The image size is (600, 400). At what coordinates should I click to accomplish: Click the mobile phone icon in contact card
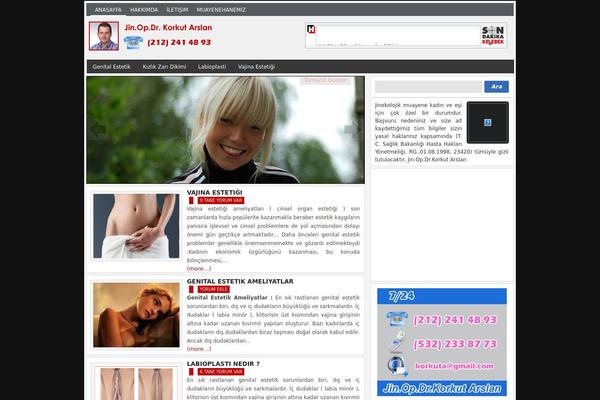click(396, 342)
